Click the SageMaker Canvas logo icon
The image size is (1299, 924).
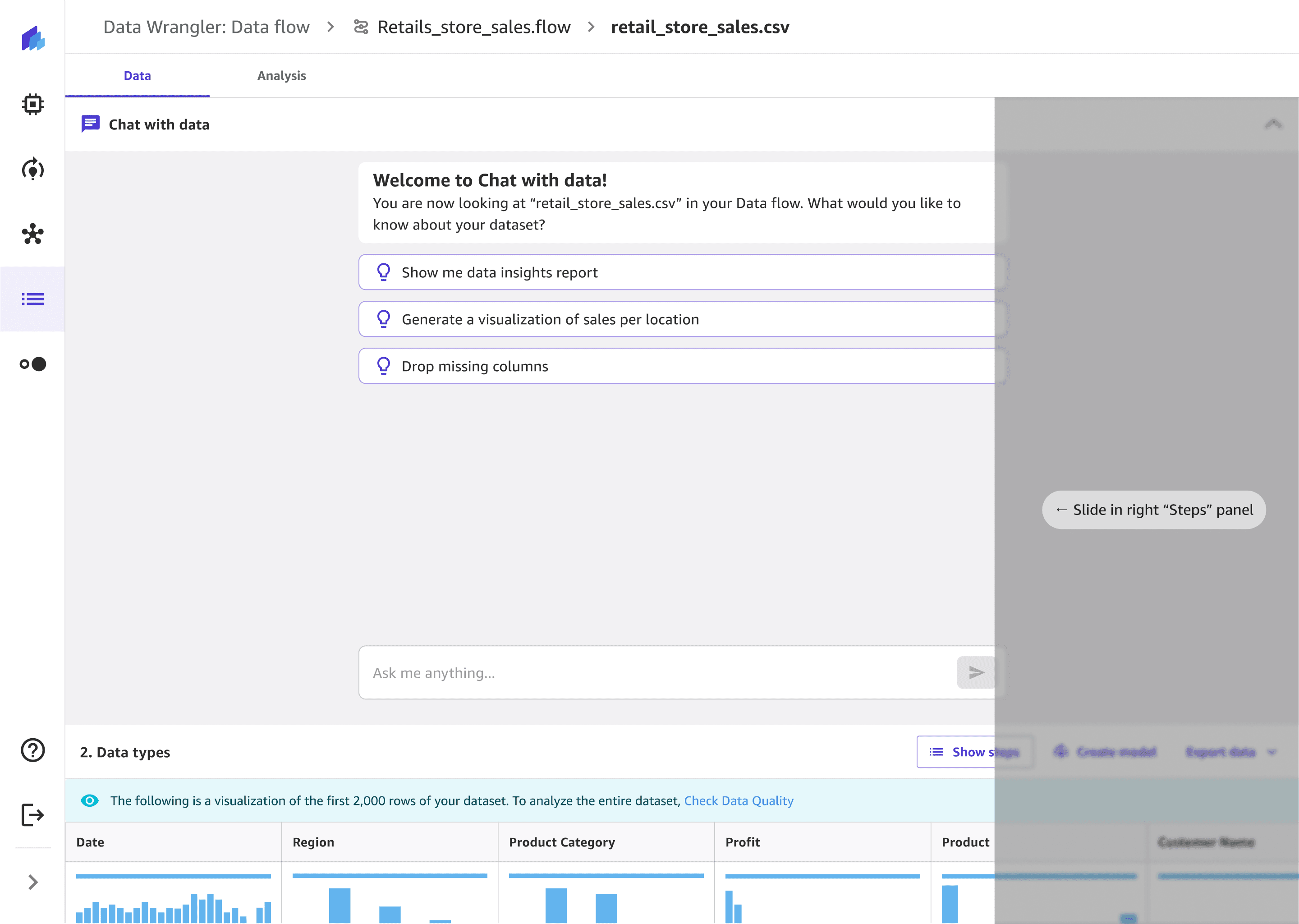tap(33, 39)
